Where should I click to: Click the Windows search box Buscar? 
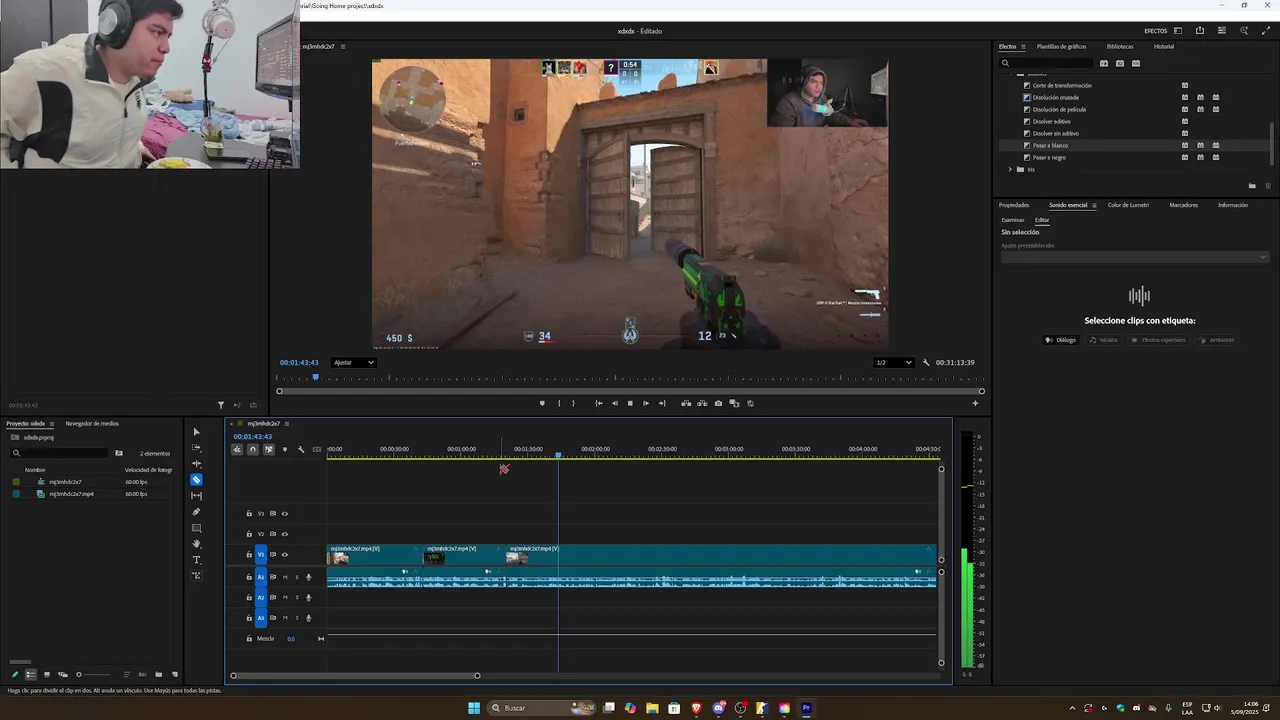pos(540,708)
